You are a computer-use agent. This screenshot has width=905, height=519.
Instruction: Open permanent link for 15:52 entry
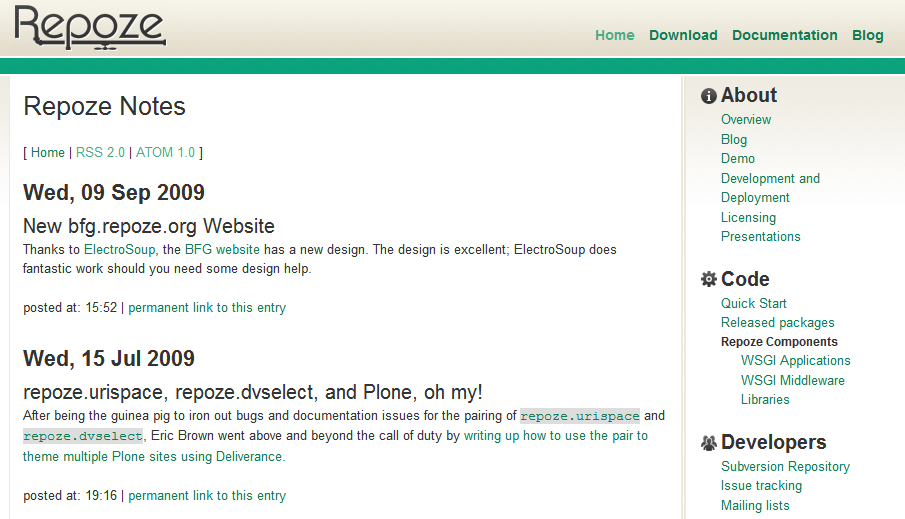coord(207,308)
